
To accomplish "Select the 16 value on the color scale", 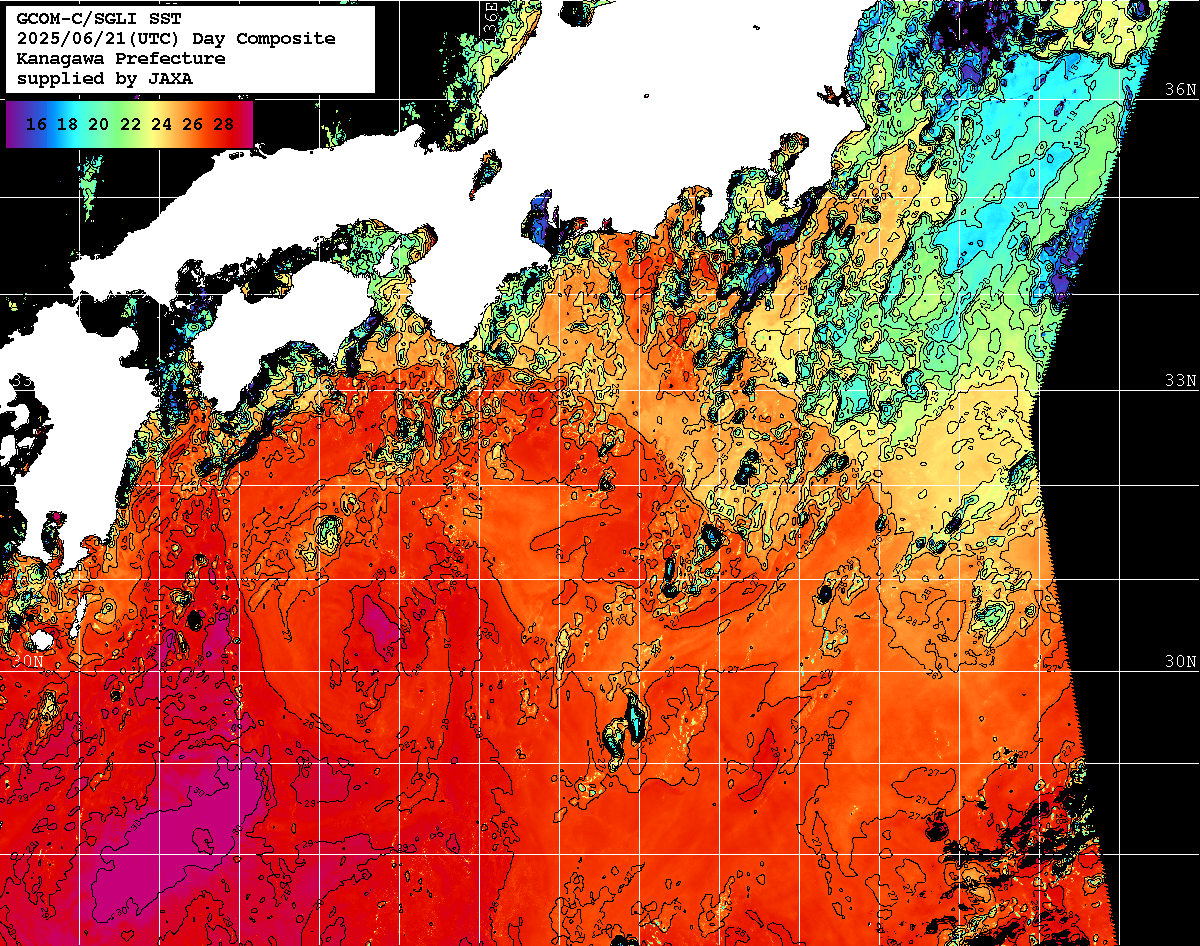I will (36, 125).
